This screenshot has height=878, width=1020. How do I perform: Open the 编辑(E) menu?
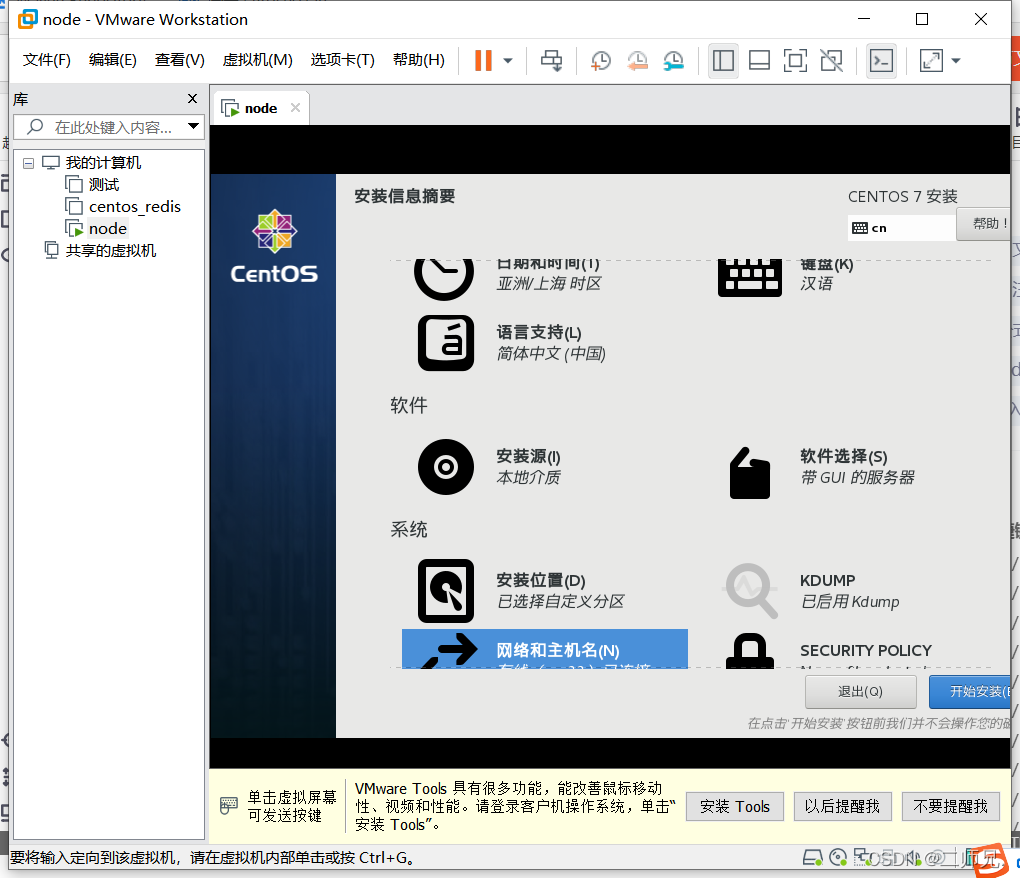point(113,60)
